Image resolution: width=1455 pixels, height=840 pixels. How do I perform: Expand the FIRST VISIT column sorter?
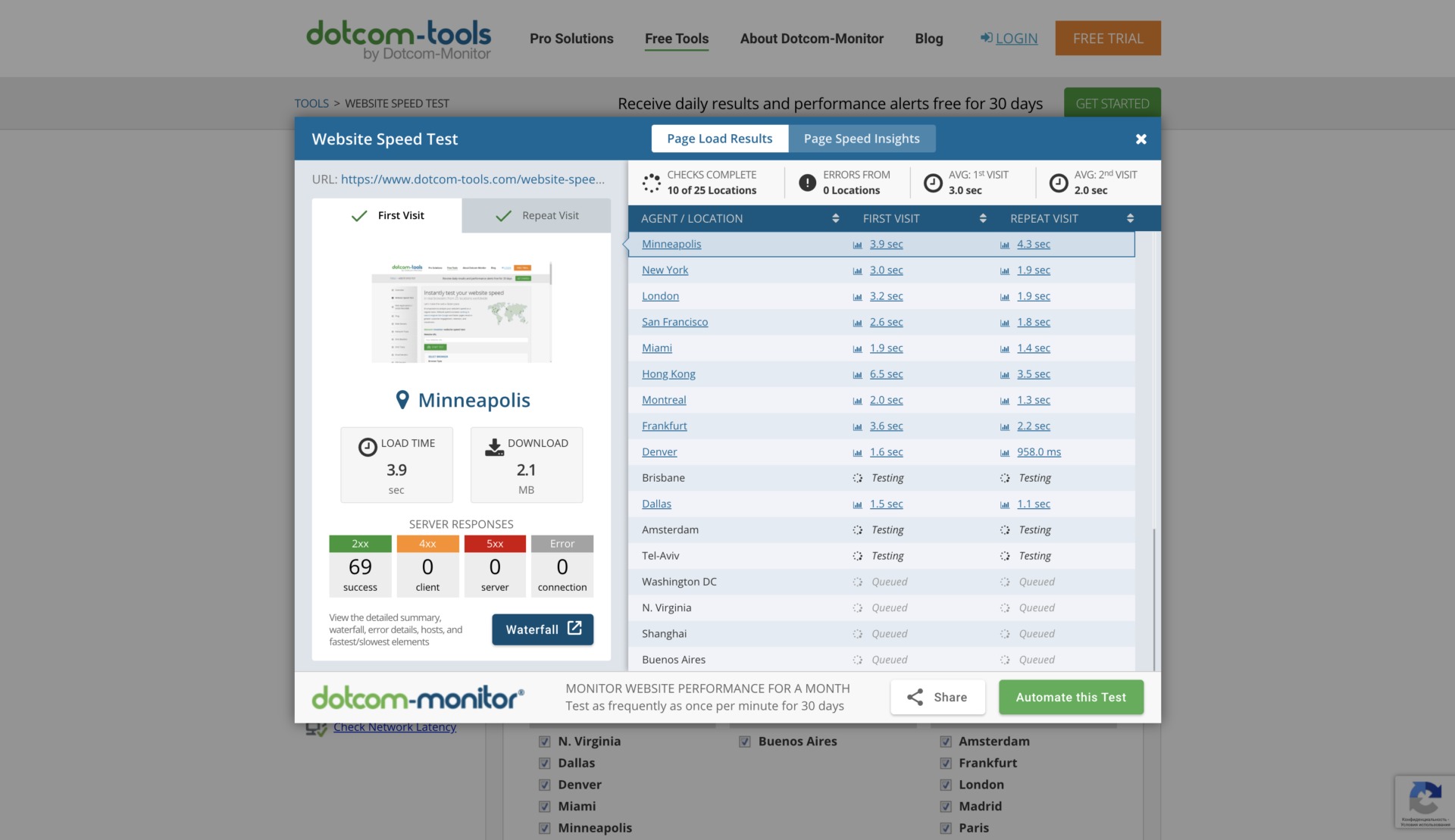[982, 218]
